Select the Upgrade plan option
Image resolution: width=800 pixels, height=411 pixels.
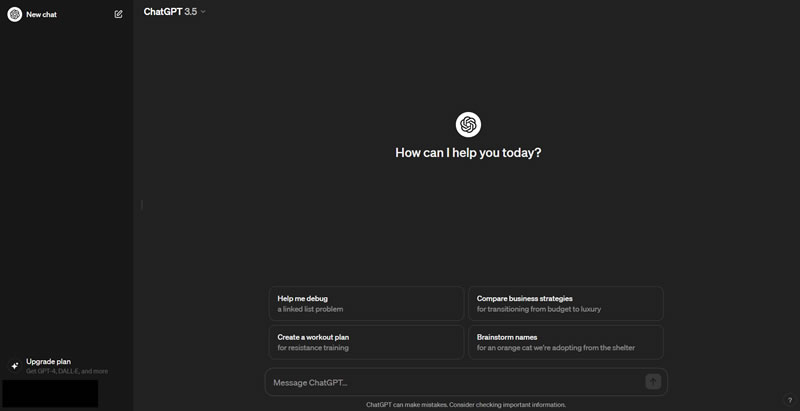point(66,366)
